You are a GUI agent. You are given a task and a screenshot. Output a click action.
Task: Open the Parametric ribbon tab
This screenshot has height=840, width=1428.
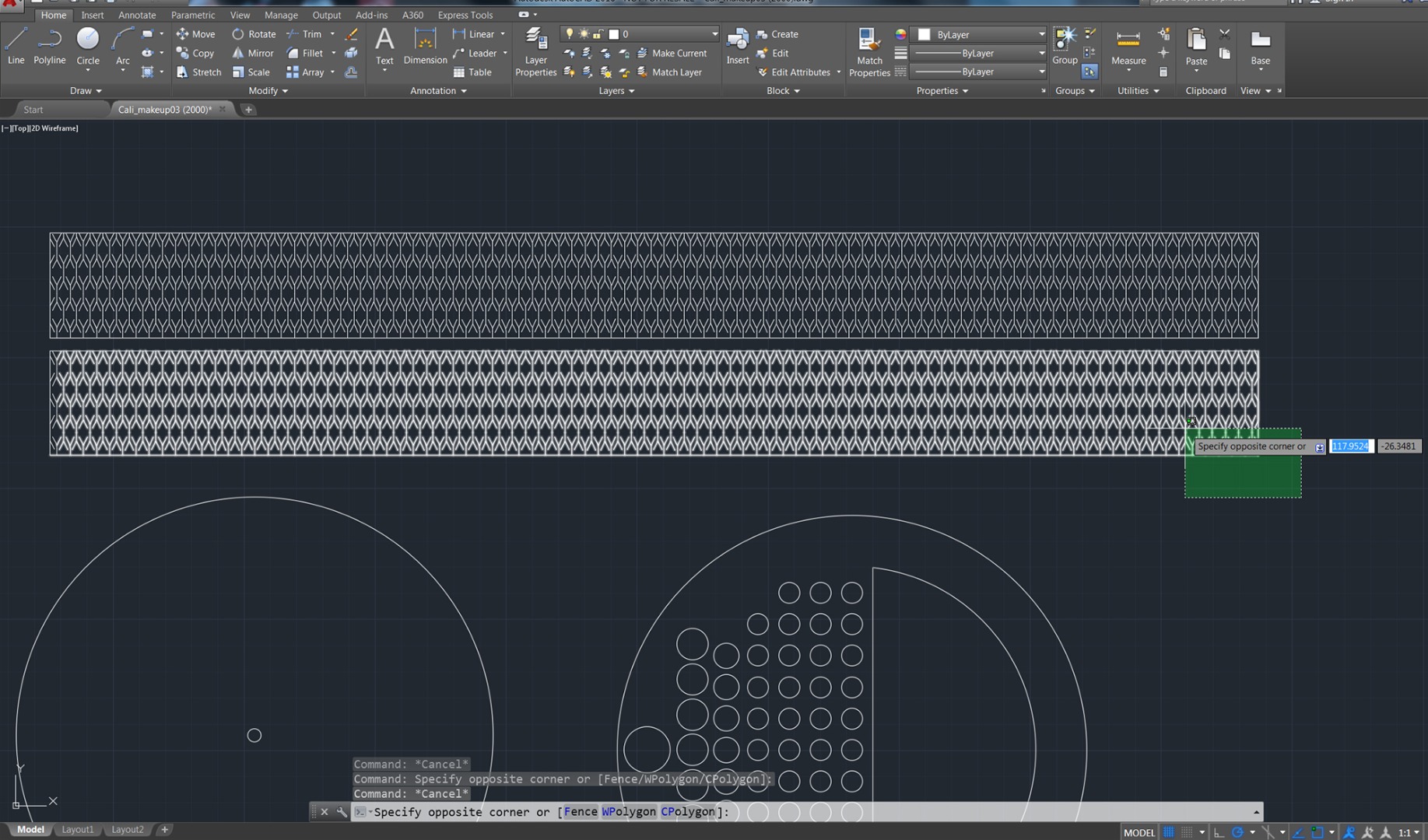pyautogui.click(x=193, y=15)
